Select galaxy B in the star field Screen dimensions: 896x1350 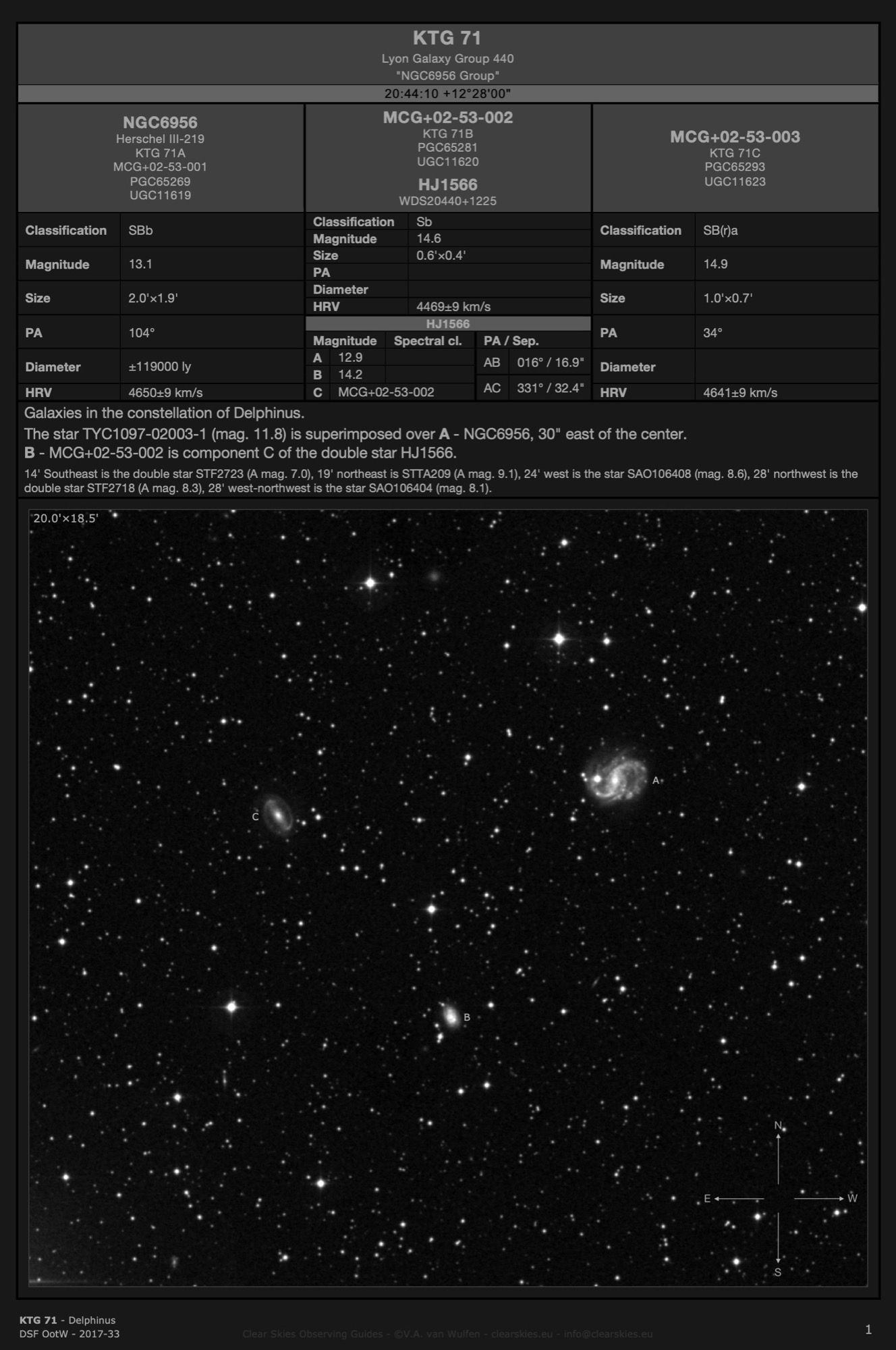pyautogui.click(x=450, y=1016)
